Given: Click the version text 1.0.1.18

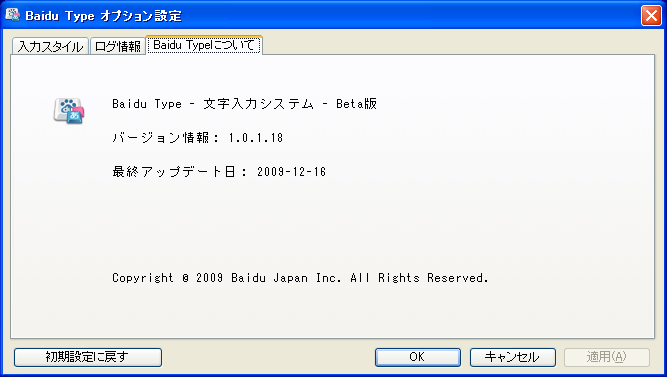Looking at the screenshot, I should click(256, 138).
